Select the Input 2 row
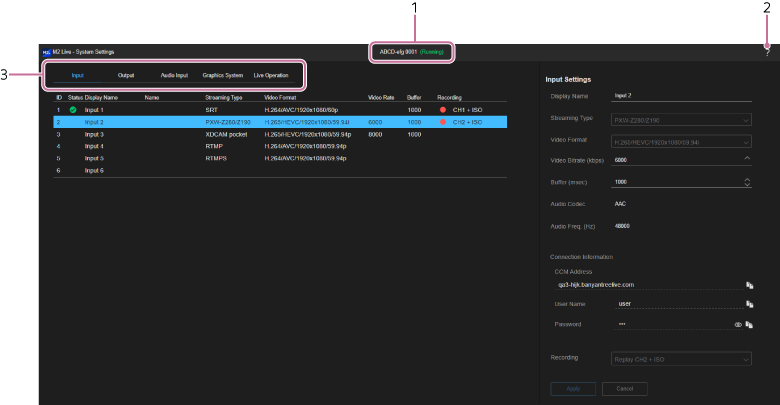The width and height of the screenshot is (780, 405). tap(280, 122)
